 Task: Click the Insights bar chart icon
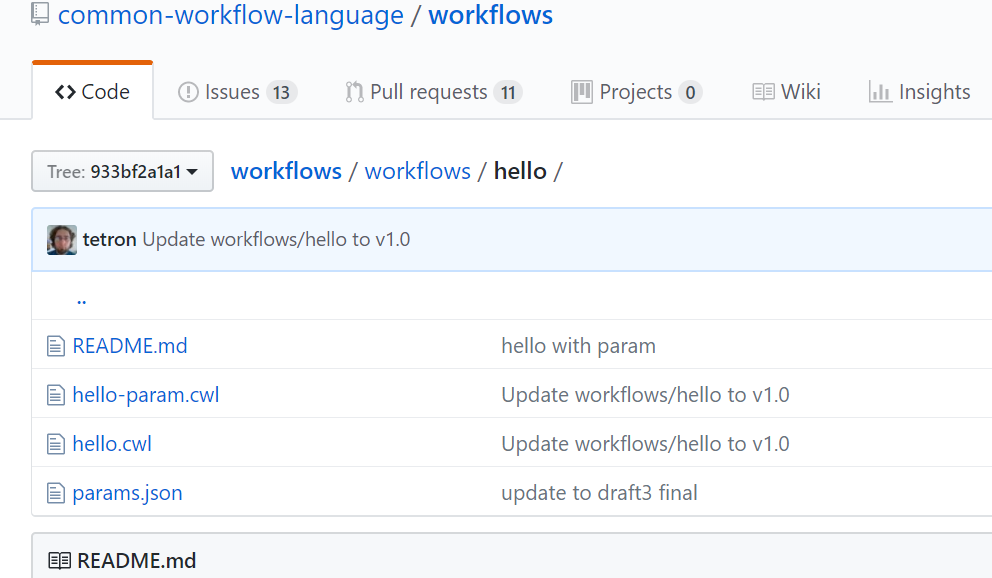(880, 92)
